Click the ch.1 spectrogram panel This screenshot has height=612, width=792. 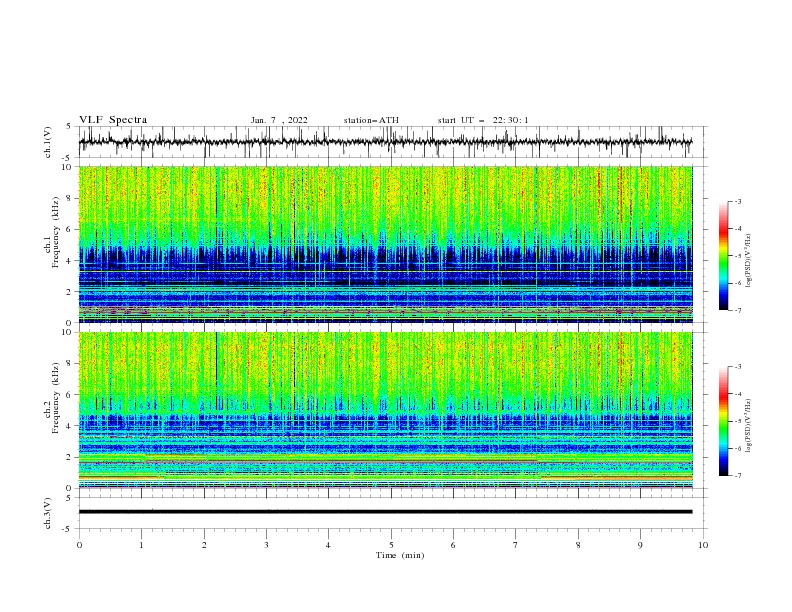[385, 244]
